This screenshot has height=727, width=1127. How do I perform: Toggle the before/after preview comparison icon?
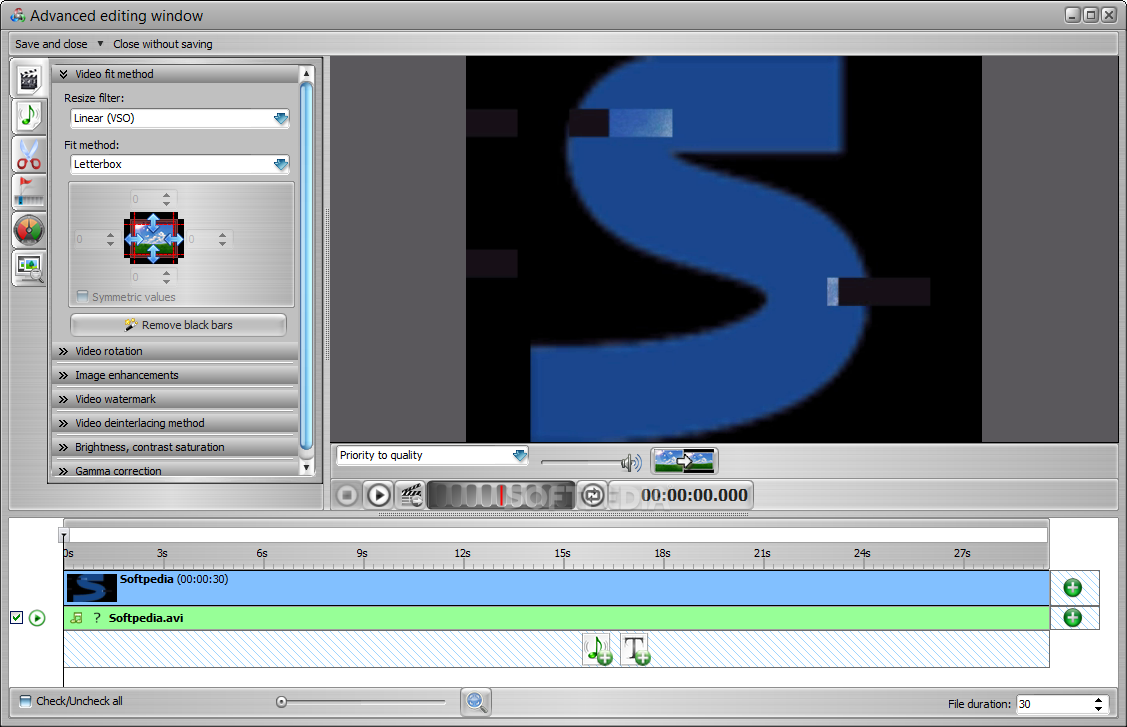click(x=684, y=461)
